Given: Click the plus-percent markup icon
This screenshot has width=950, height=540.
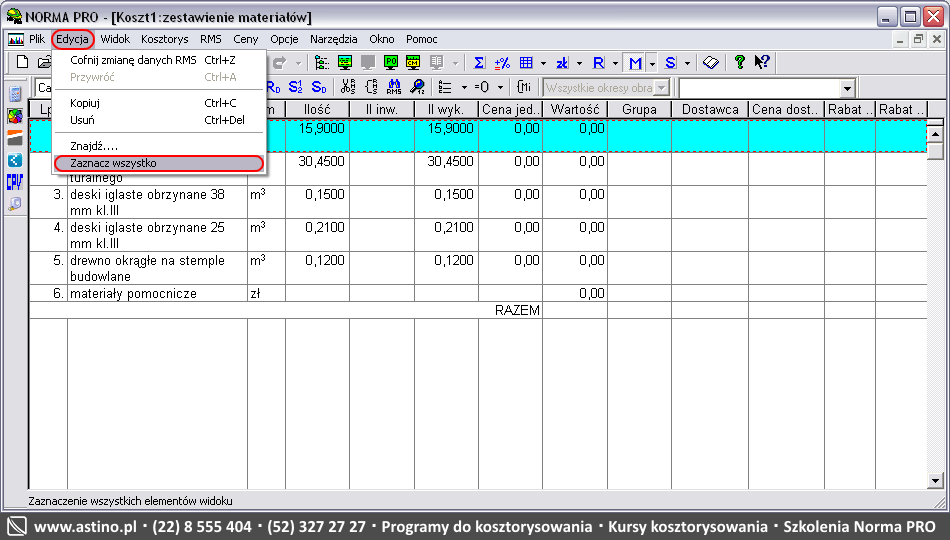Looking at the screenshot, I should 502,62.
